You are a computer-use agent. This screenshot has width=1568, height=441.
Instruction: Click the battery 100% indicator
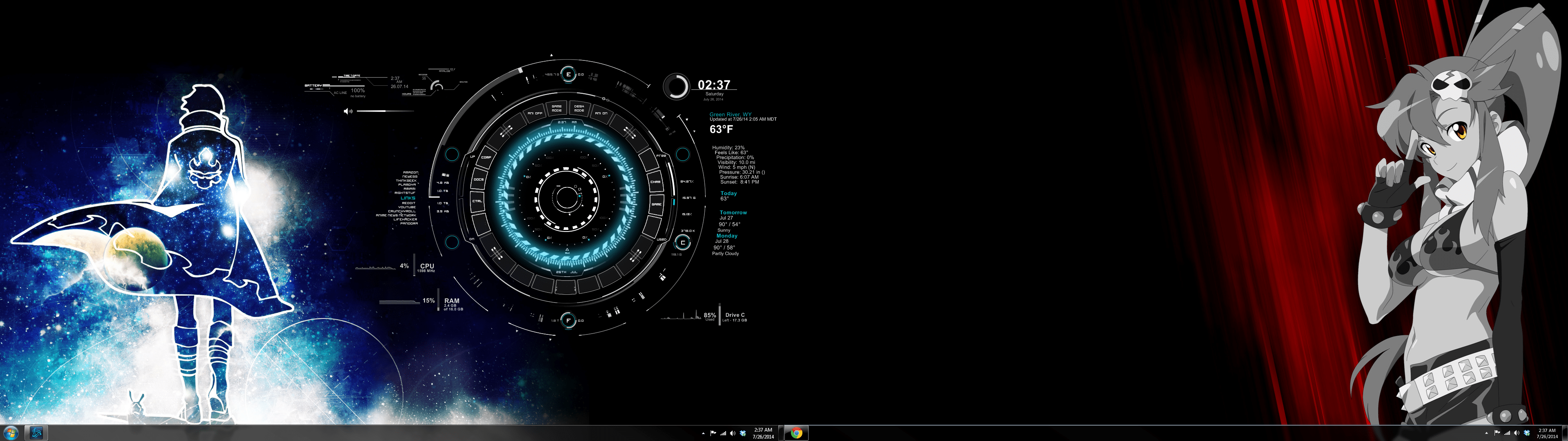(x=358, y=91)
